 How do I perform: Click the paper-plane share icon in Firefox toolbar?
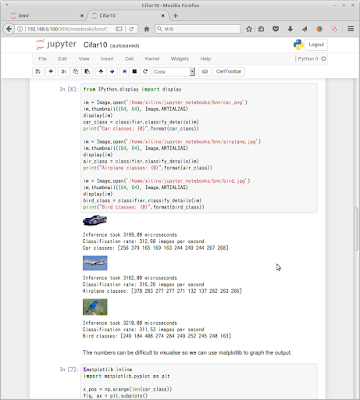(305, 29)
